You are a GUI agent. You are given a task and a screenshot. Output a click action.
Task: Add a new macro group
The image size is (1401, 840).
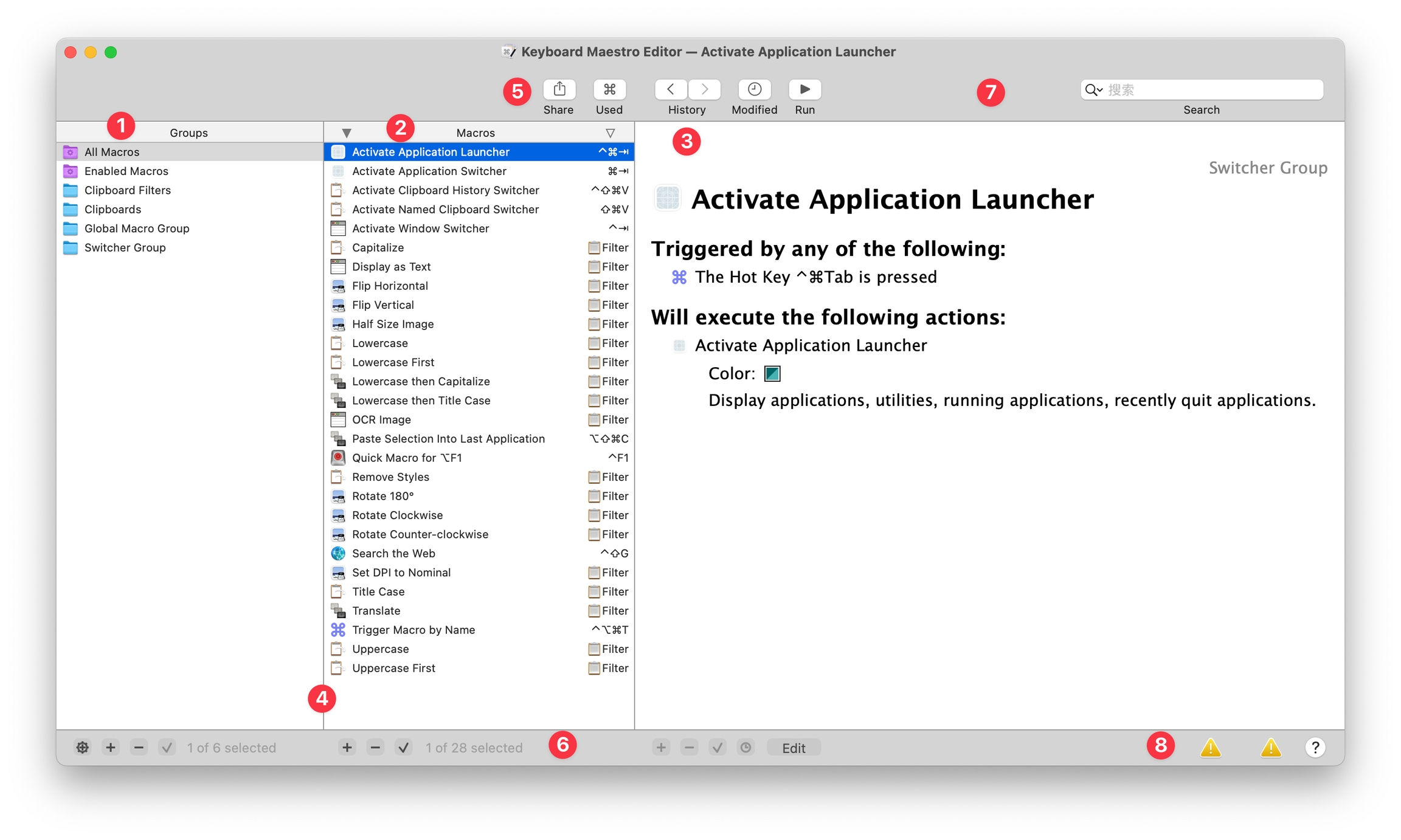(111, 747)
